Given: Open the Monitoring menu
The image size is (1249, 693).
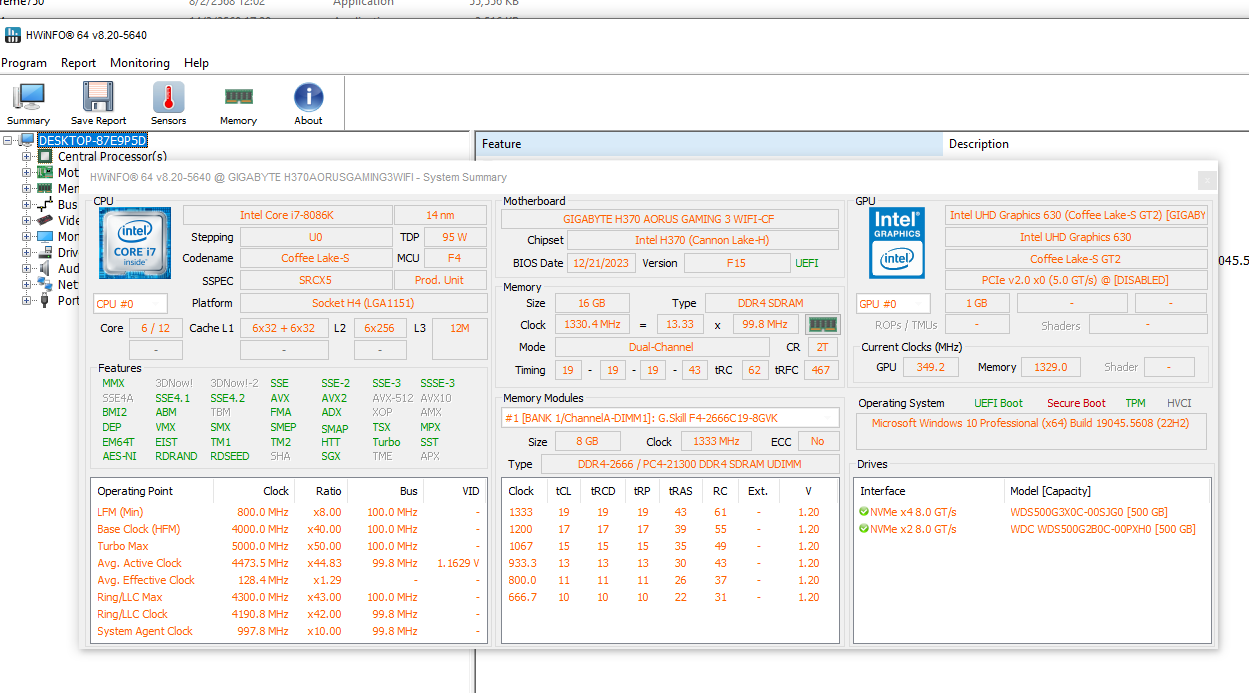Looking at the screenshot, I should click(140, 62).
